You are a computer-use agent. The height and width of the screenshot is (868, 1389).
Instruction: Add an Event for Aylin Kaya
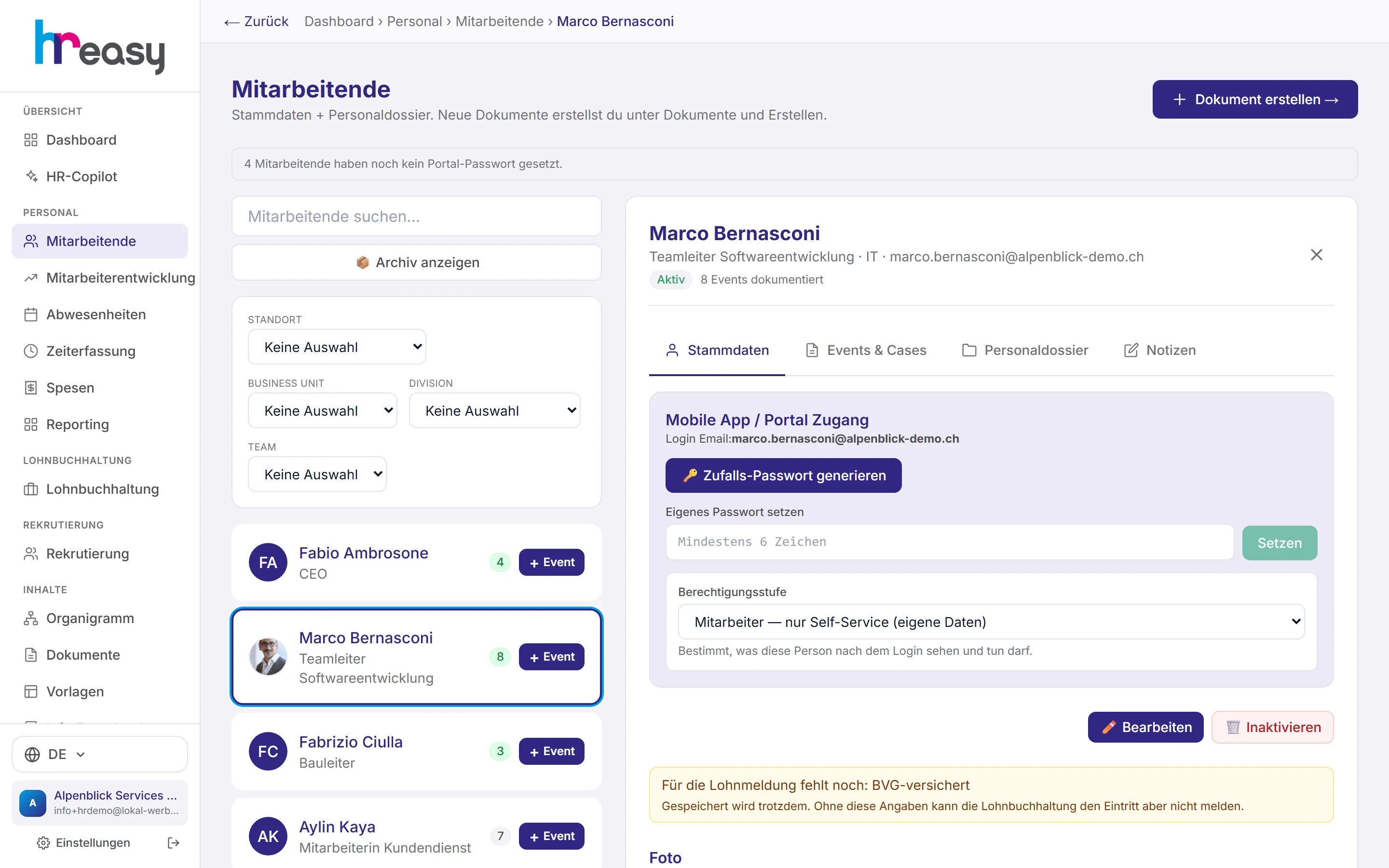pos(552,836)
